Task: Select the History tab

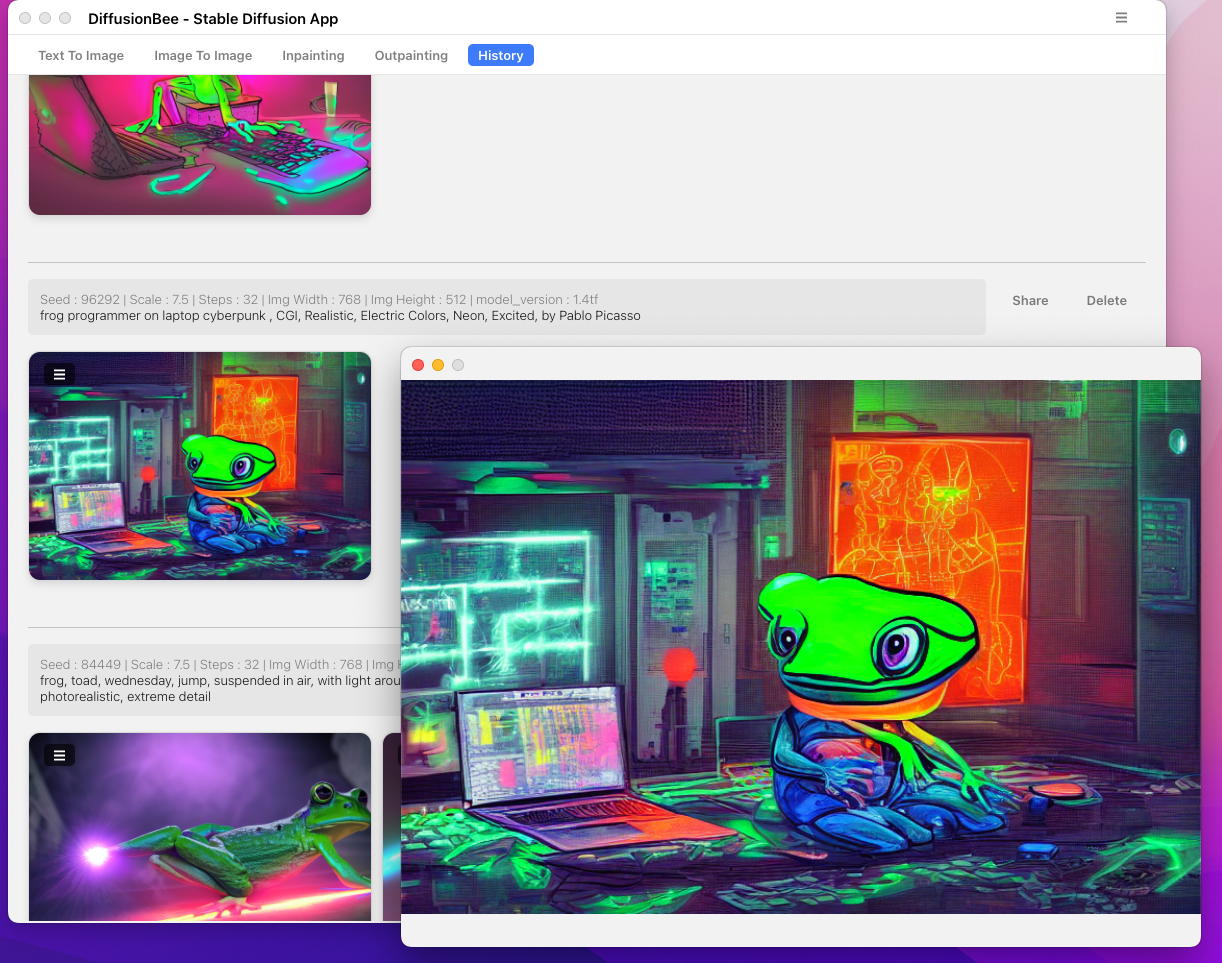Action: click(x=500, y=55)
